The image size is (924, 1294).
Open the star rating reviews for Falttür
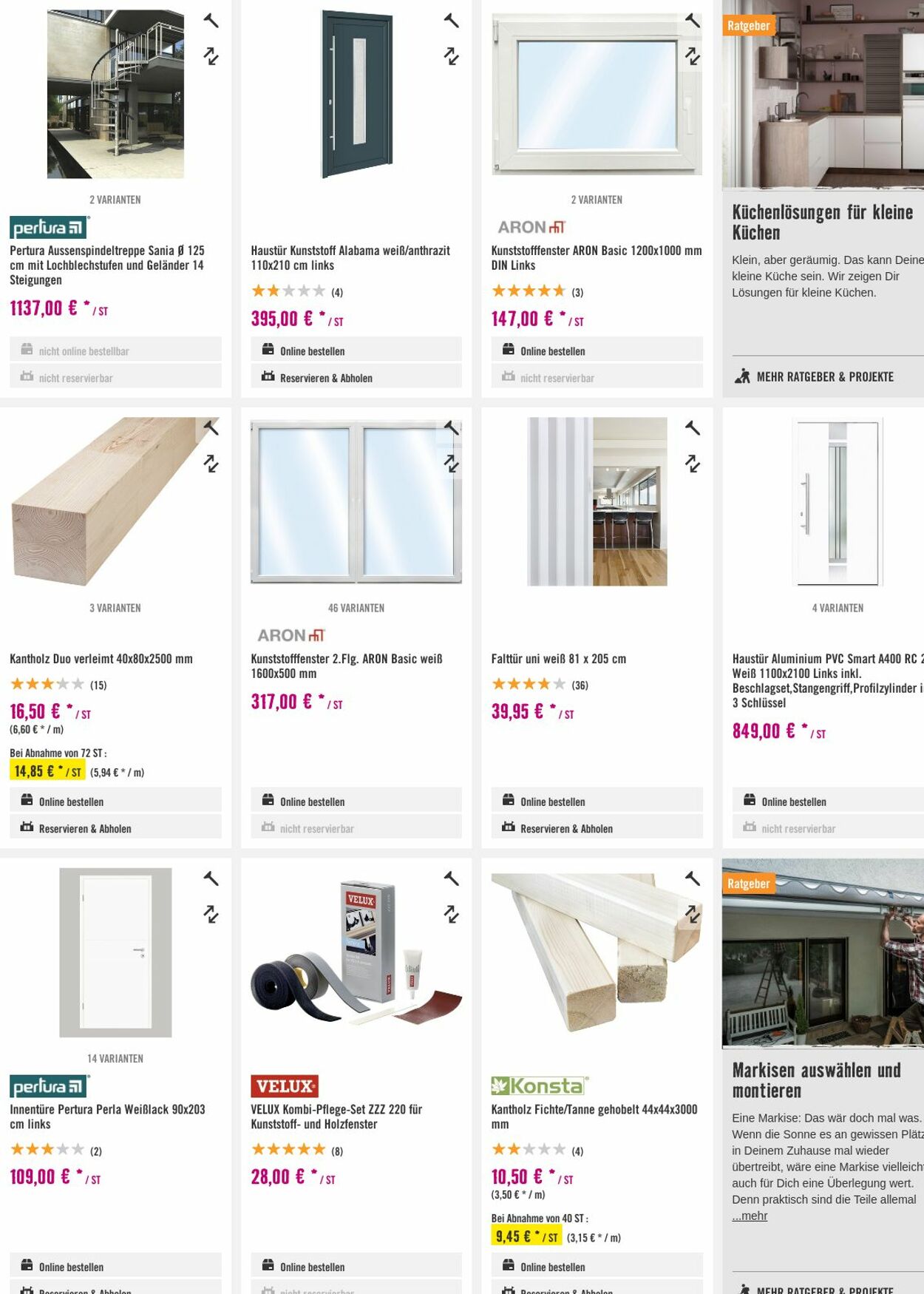[540, 685]
